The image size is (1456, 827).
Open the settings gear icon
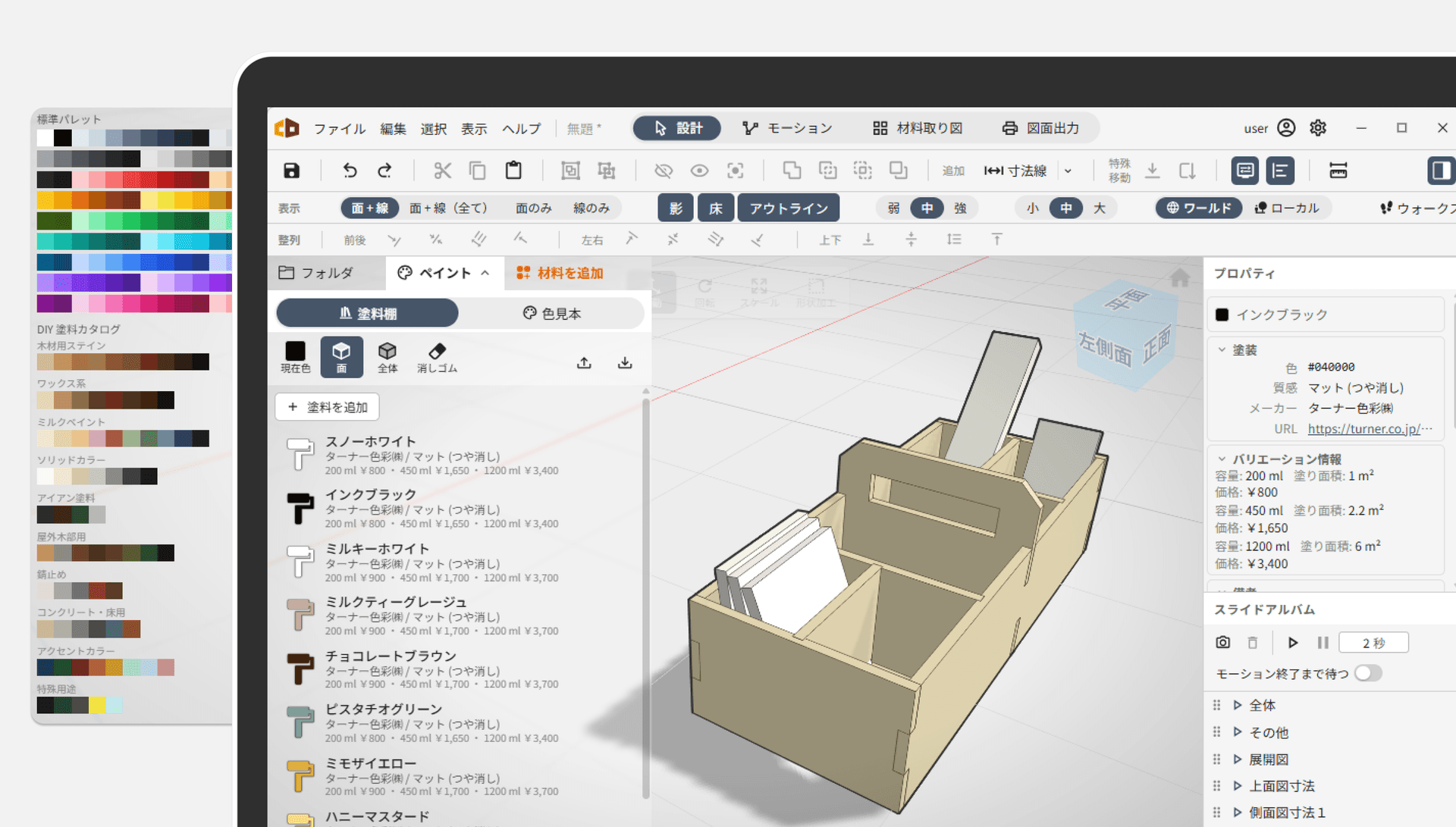(x=1318, y=128)
